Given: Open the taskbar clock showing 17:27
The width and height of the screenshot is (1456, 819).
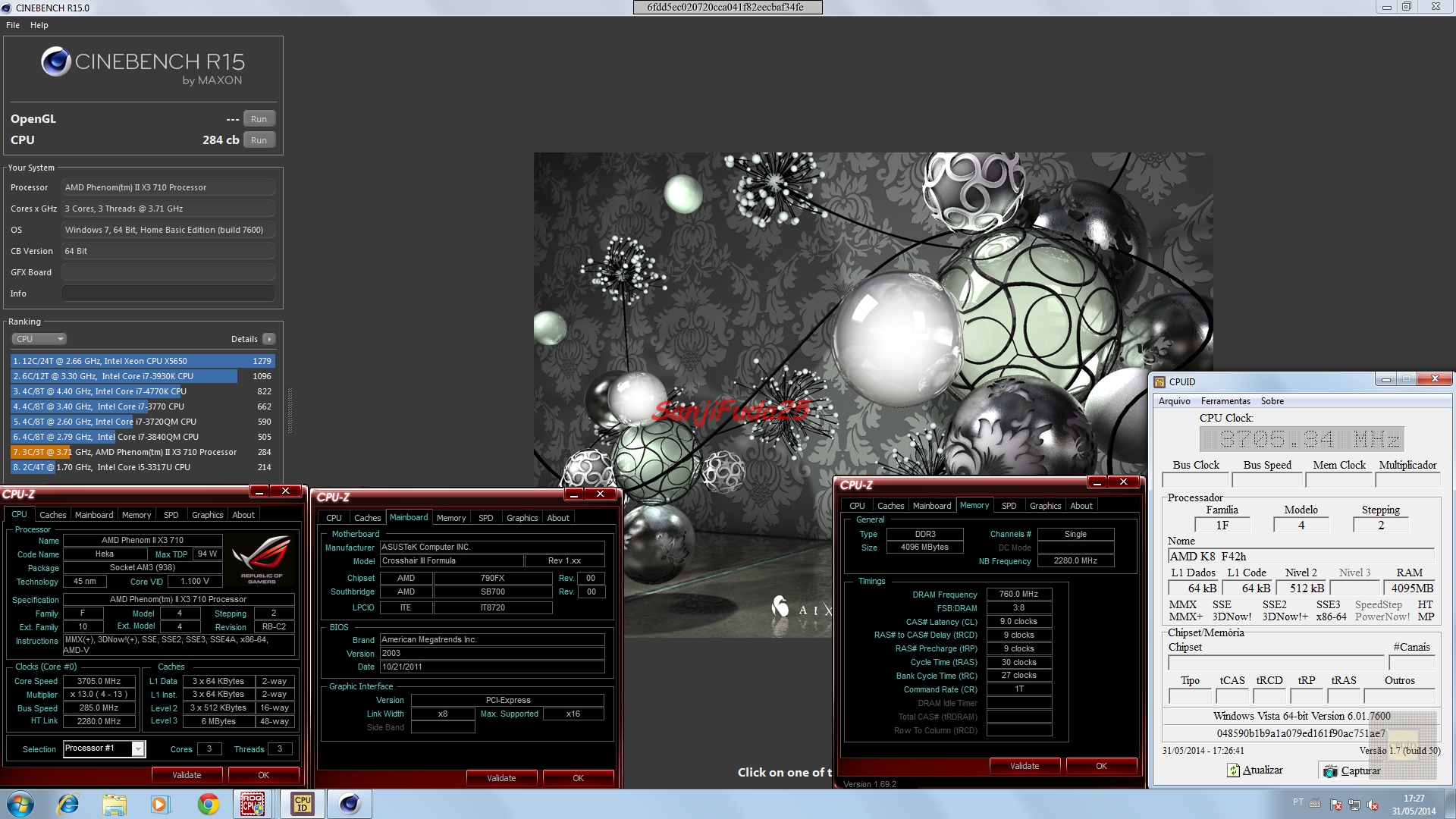Looking at the screenshot, I should point(1414,805).
